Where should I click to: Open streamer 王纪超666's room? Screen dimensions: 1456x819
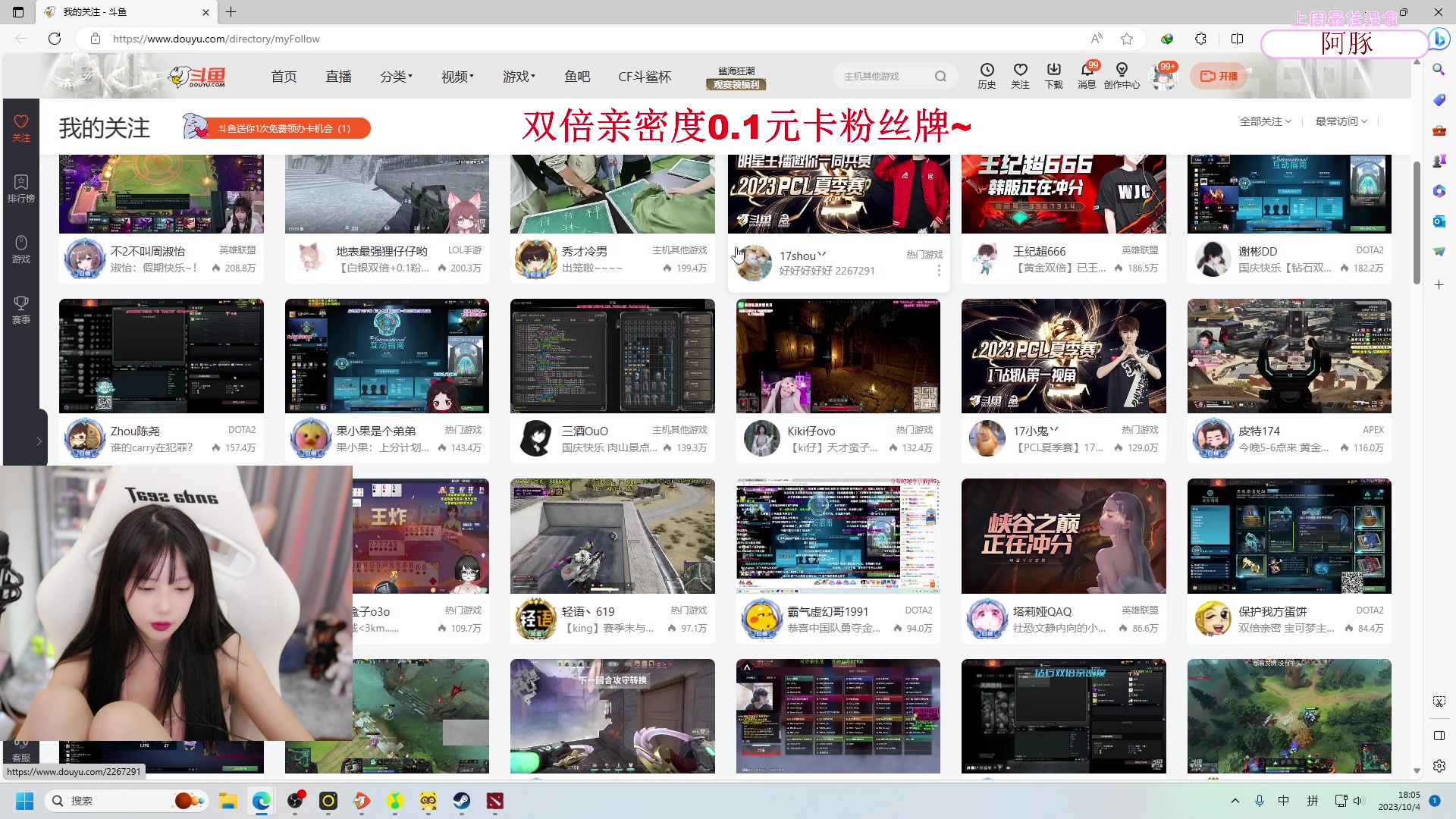tap(1039, 251)
